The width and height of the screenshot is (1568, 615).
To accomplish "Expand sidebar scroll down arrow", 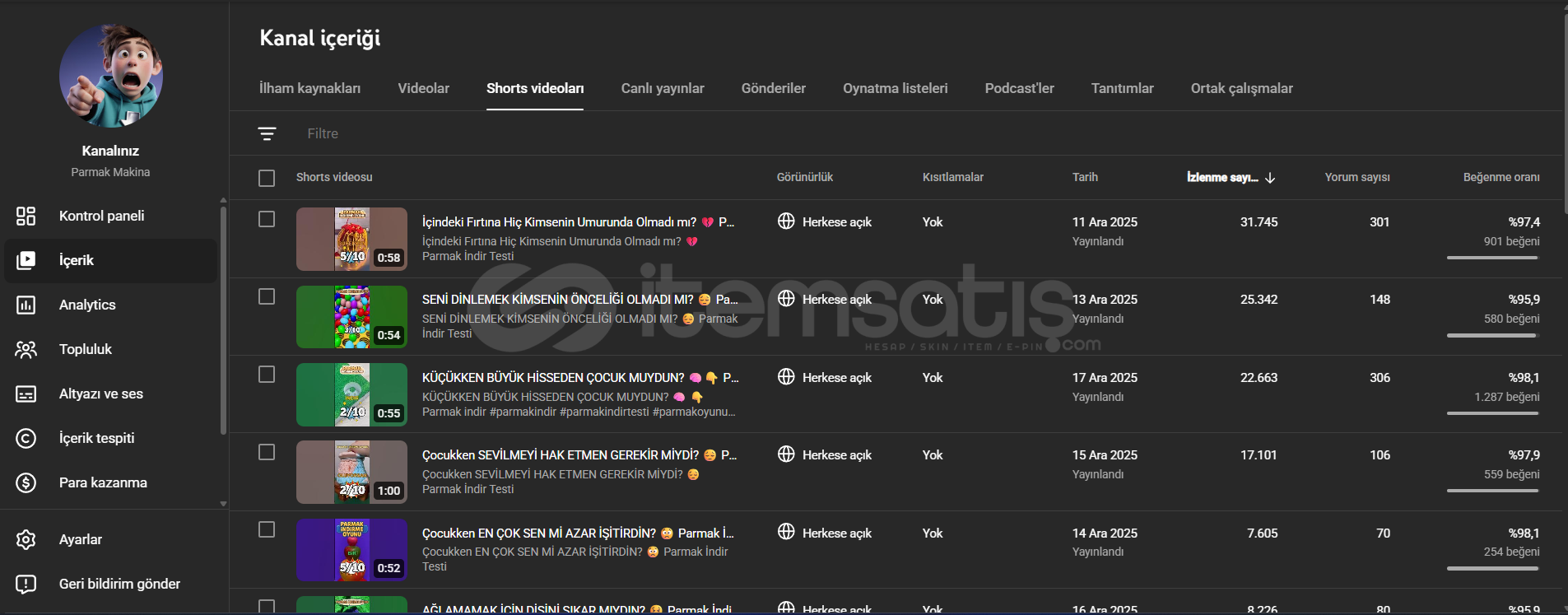I will click(223, 503).
